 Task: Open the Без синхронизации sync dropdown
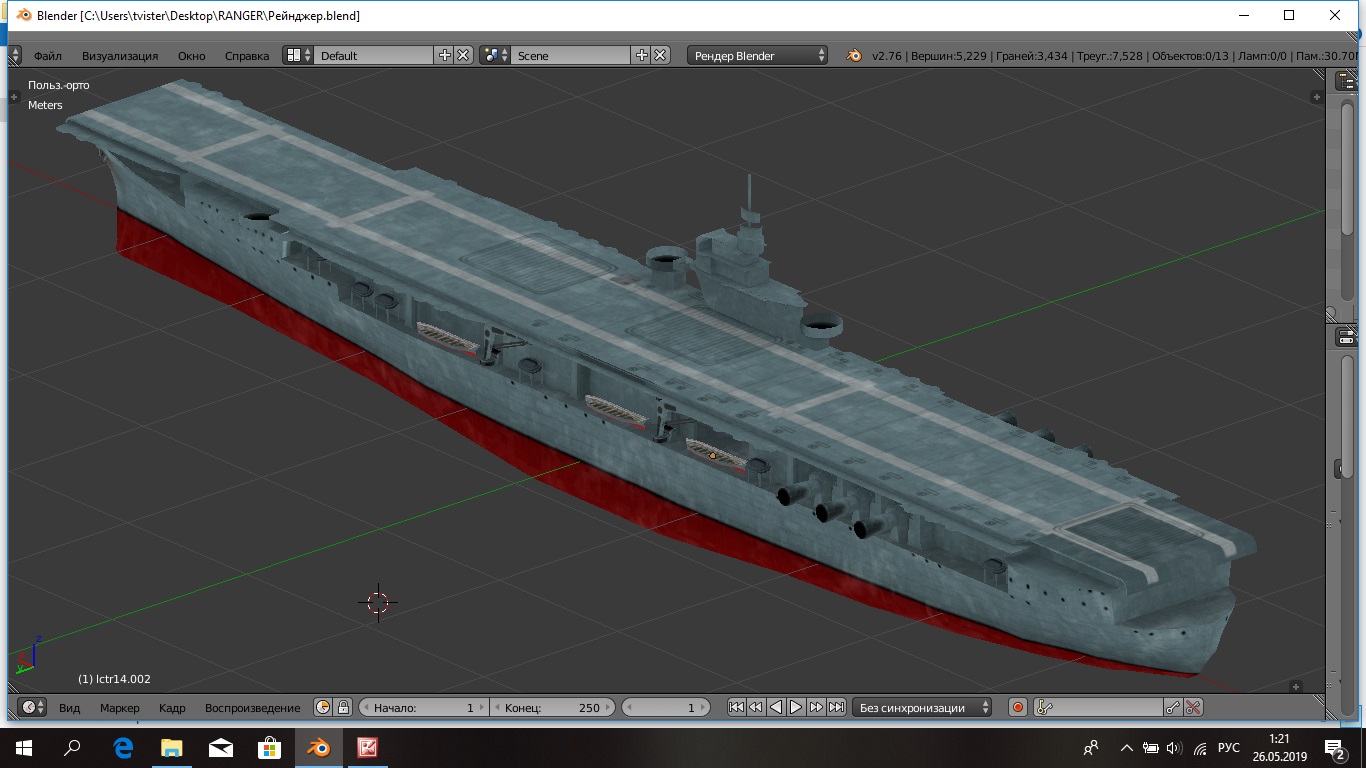point(921,707)
